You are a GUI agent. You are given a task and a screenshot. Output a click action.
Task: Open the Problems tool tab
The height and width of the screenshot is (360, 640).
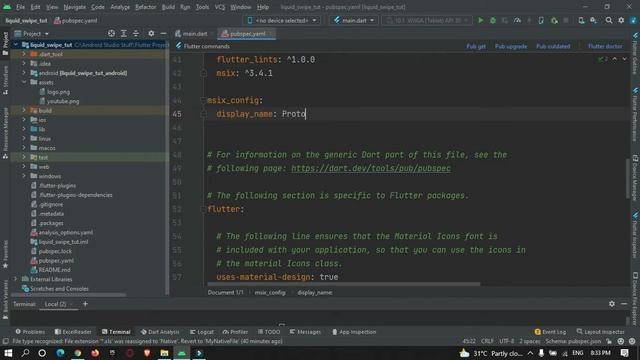30,332
